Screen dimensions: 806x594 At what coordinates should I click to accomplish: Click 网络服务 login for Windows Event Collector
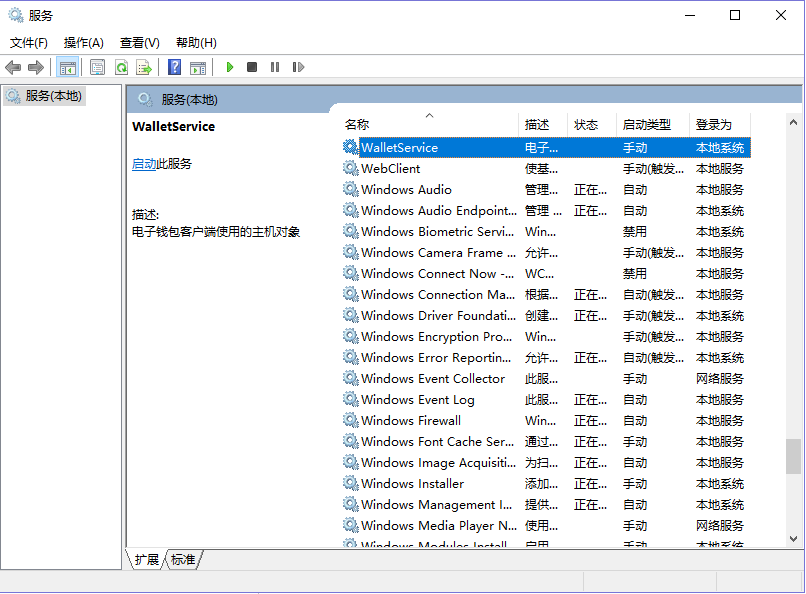click(x=720, y=379)
